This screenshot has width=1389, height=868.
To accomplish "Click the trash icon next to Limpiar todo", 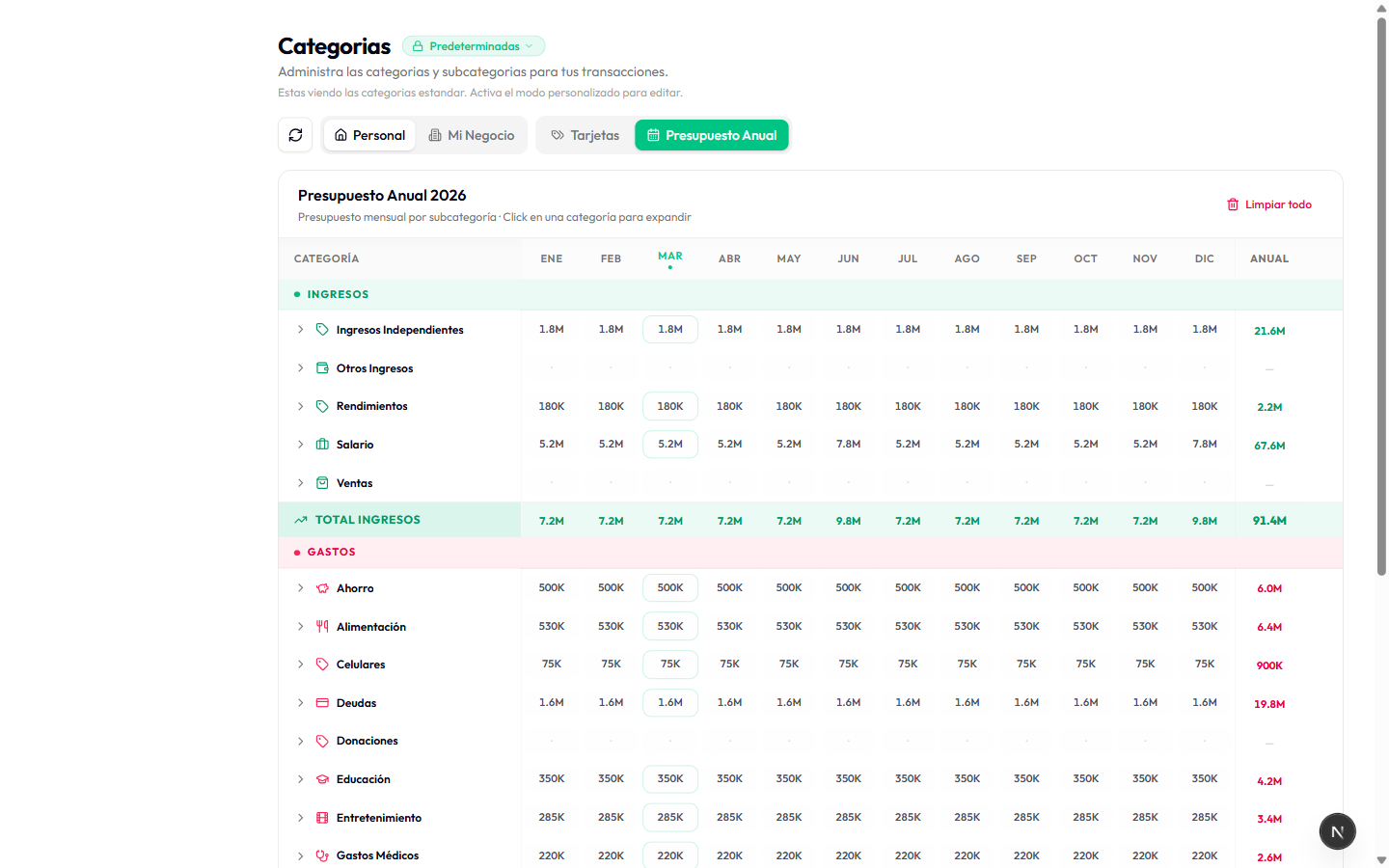I will coord(1233,203).
